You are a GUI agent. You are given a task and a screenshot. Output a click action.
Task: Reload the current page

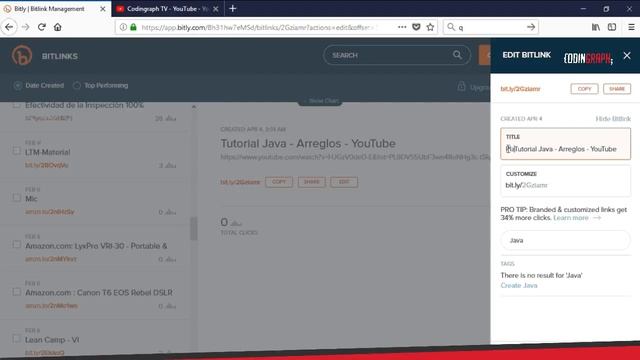point(42,27)
